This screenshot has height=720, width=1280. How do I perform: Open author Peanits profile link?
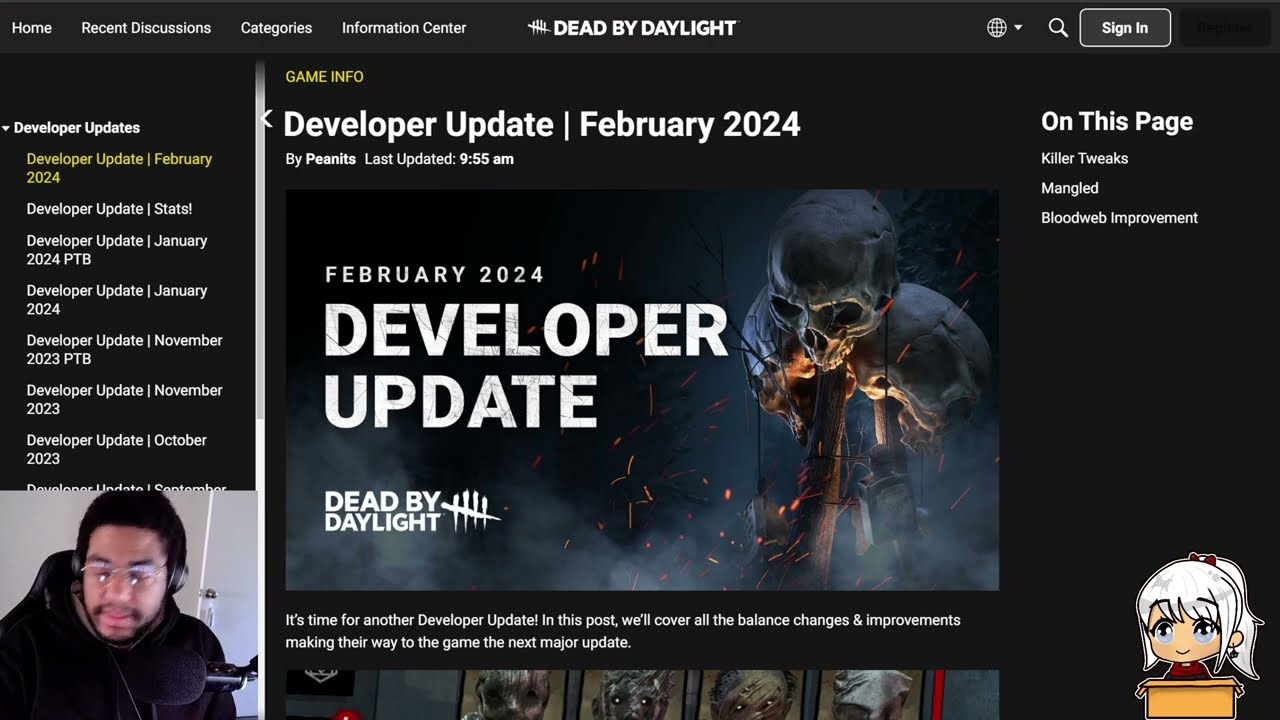(x=330, y=159)
